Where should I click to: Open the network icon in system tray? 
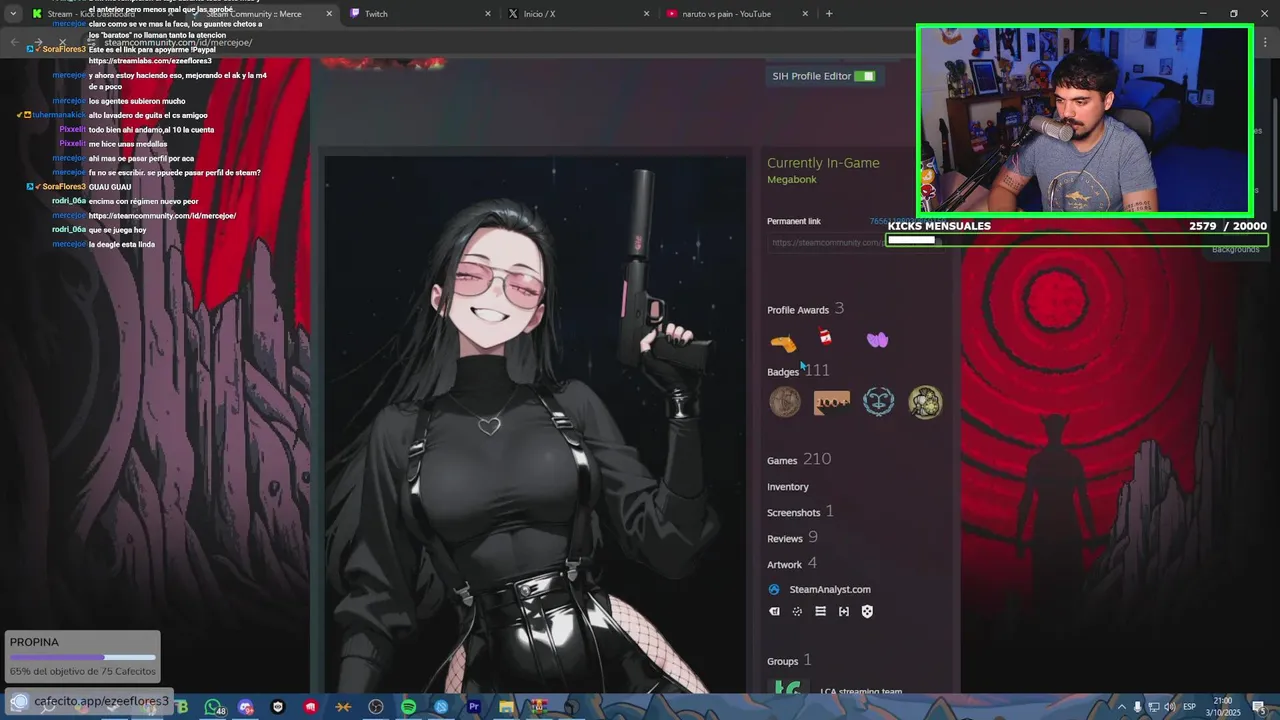pos(1153,707)
